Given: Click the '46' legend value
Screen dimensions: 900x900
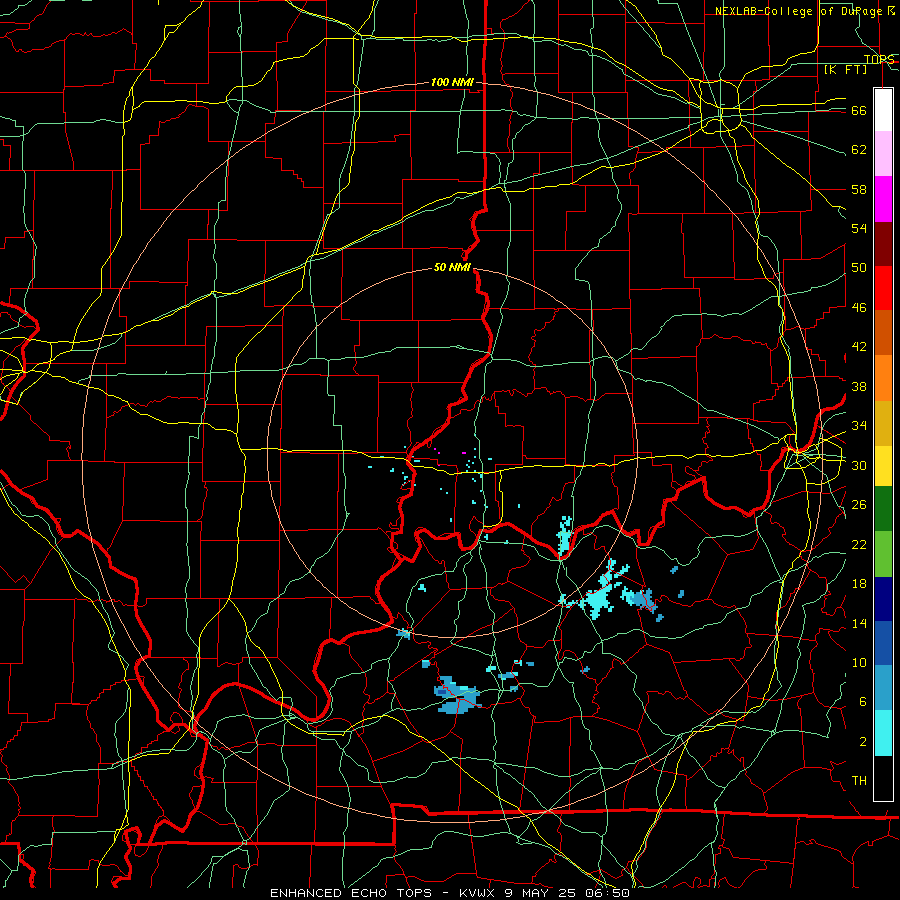Looking at the screenshot, I should pyautogui.click(x=859, y=308).
